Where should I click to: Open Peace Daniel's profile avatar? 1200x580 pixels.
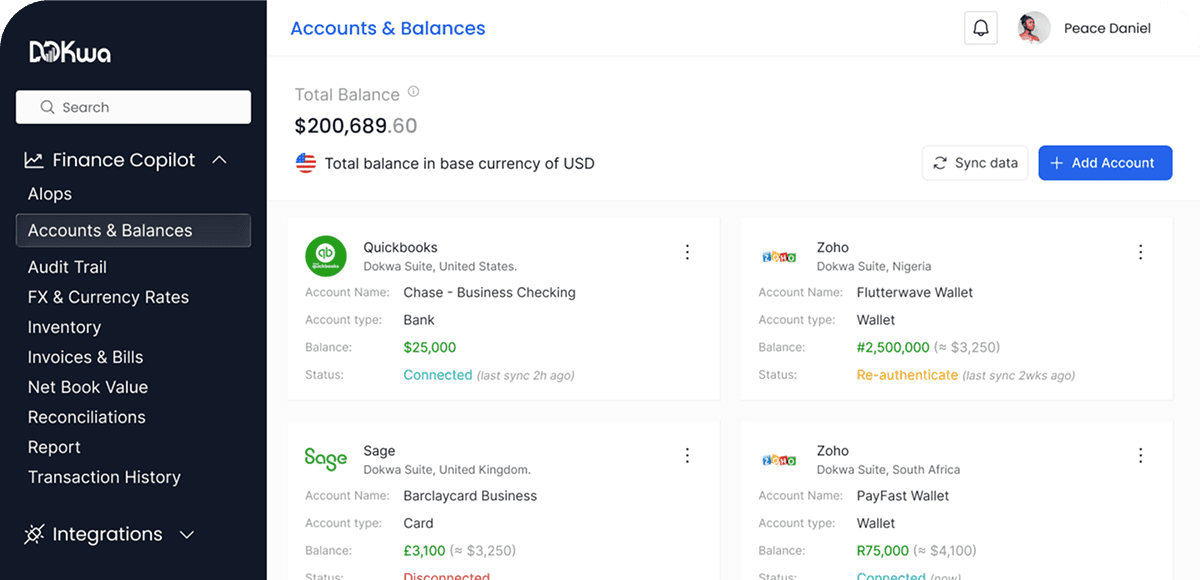(x=1034, y=28)
